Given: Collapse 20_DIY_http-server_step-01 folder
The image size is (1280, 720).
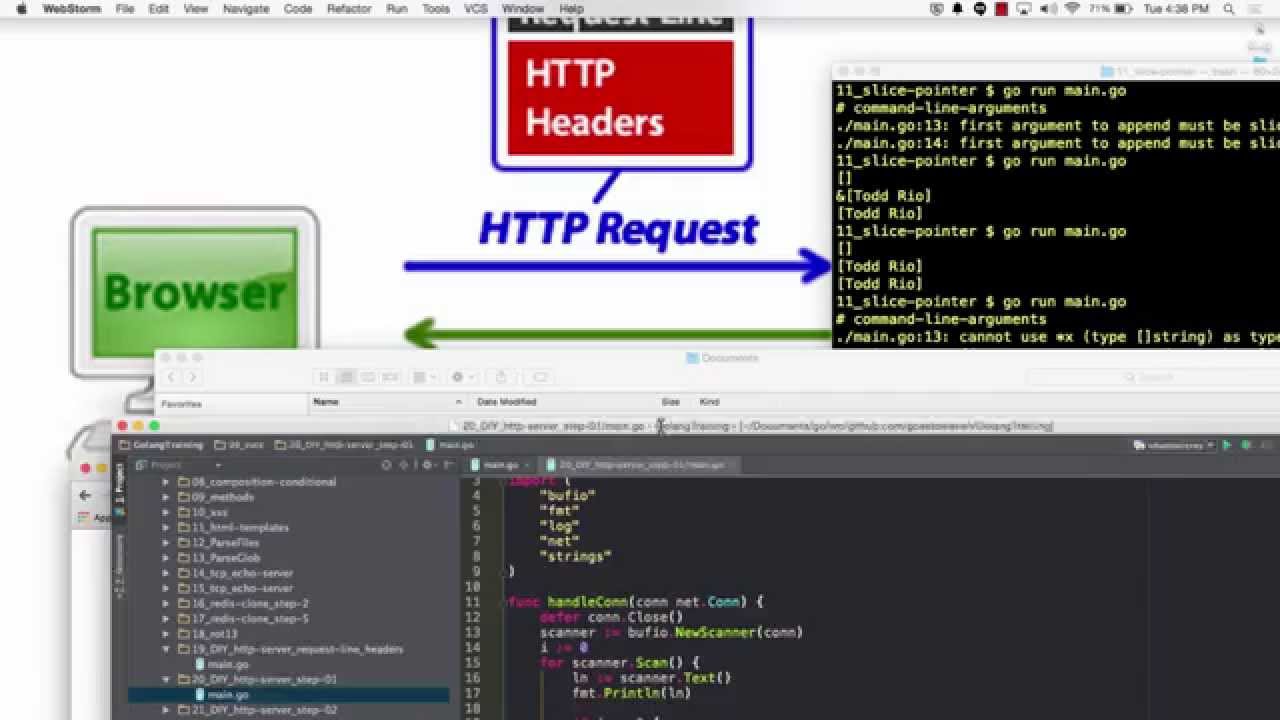Looking at the screenshot, I should point(167,679).
